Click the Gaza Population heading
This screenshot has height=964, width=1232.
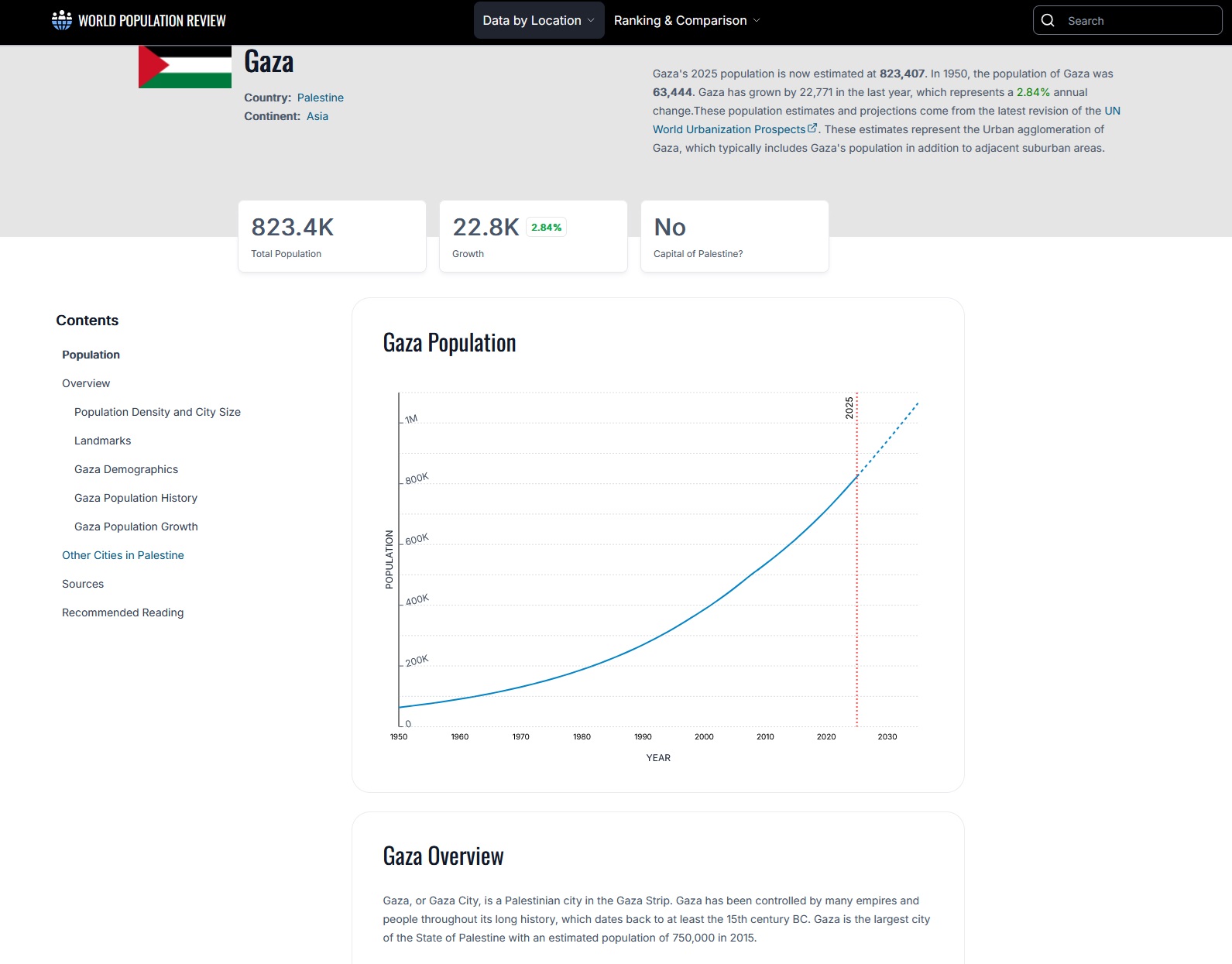click(449, 343)
